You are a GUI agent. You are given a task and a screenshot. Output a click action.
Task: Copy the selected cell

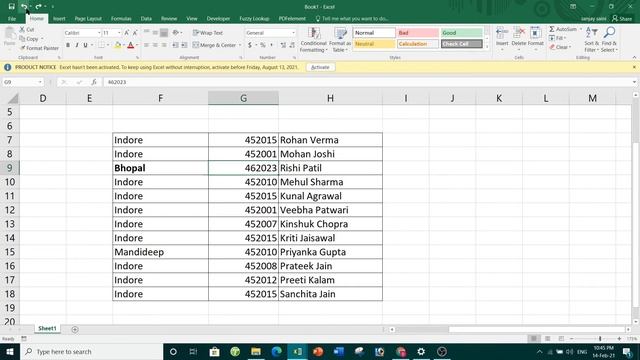(x=29, y=39)
